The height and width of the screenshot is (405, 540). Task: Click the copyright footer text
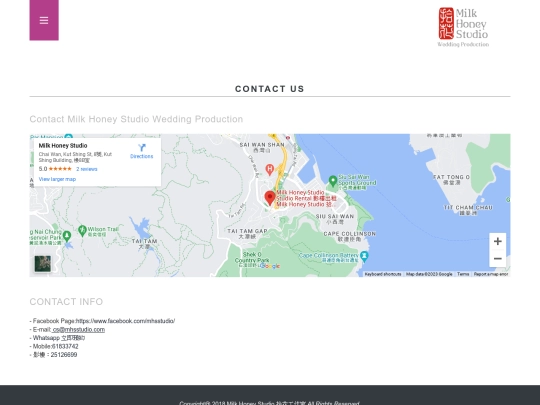pos(269,403)
